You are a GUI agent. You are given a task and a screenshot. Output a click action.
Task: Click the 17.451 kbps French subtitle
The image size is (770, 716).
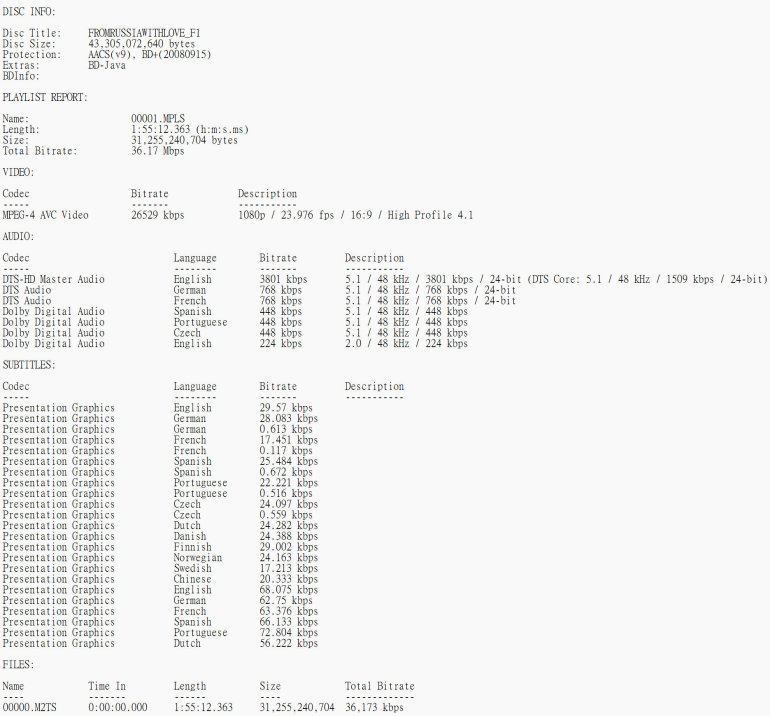point(289,440)
